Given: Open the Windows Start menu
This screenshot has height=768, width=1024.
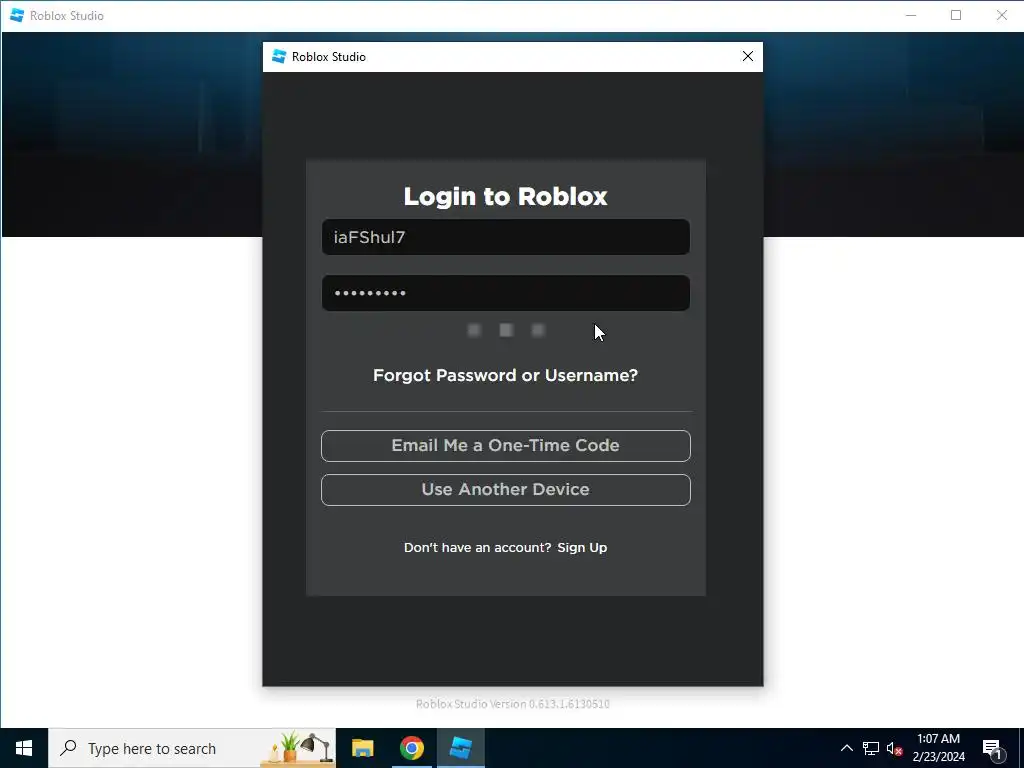Looking at the screenshot, I should point(24,748).
